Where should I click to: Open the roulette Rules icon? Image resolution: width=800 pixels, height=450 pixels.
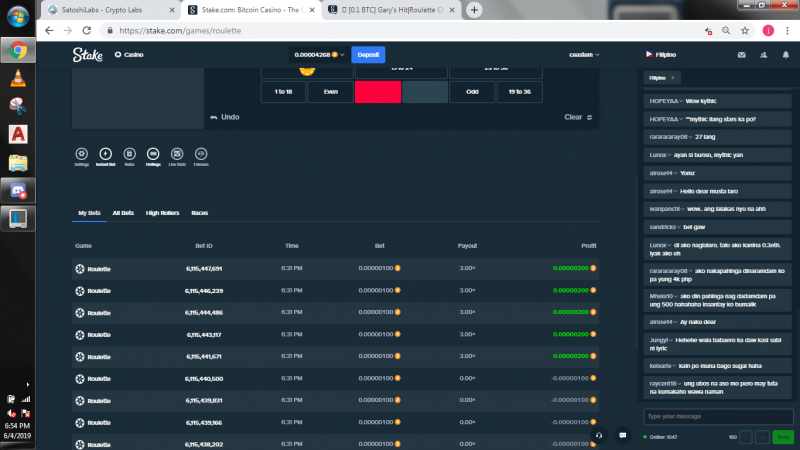(130, 156)
